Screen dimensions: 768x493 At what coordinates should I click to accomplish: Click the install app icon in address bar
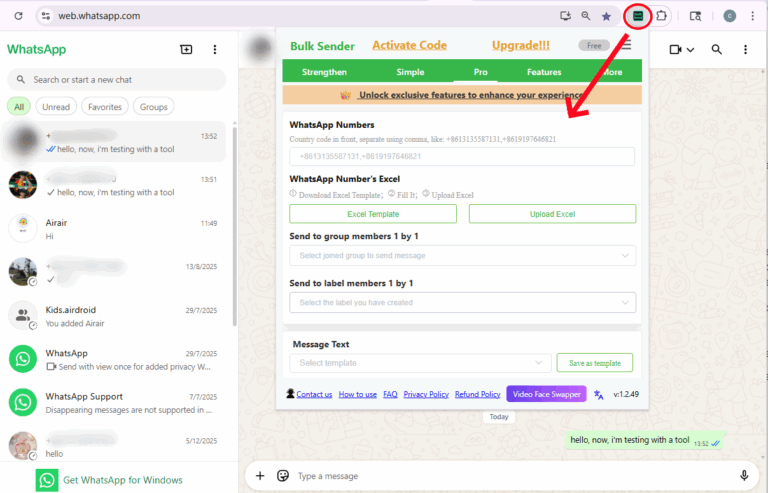(x=565, y=16)
